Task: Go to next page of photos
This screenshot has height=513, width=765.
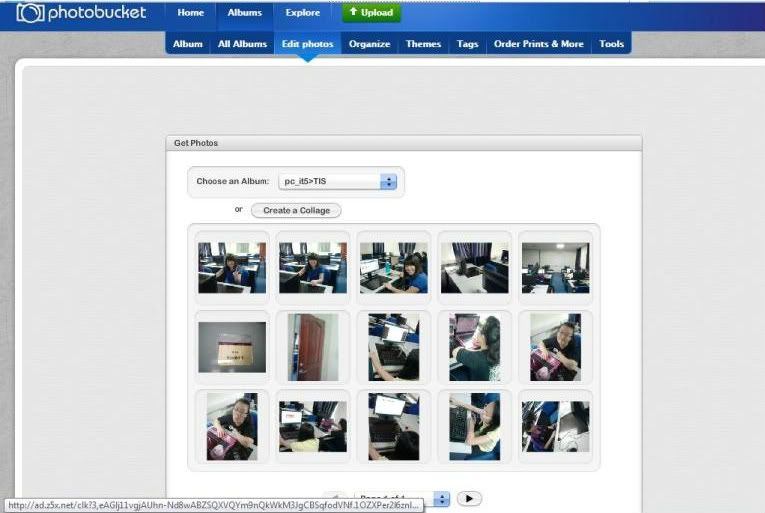Action: (x=468, y=498)
